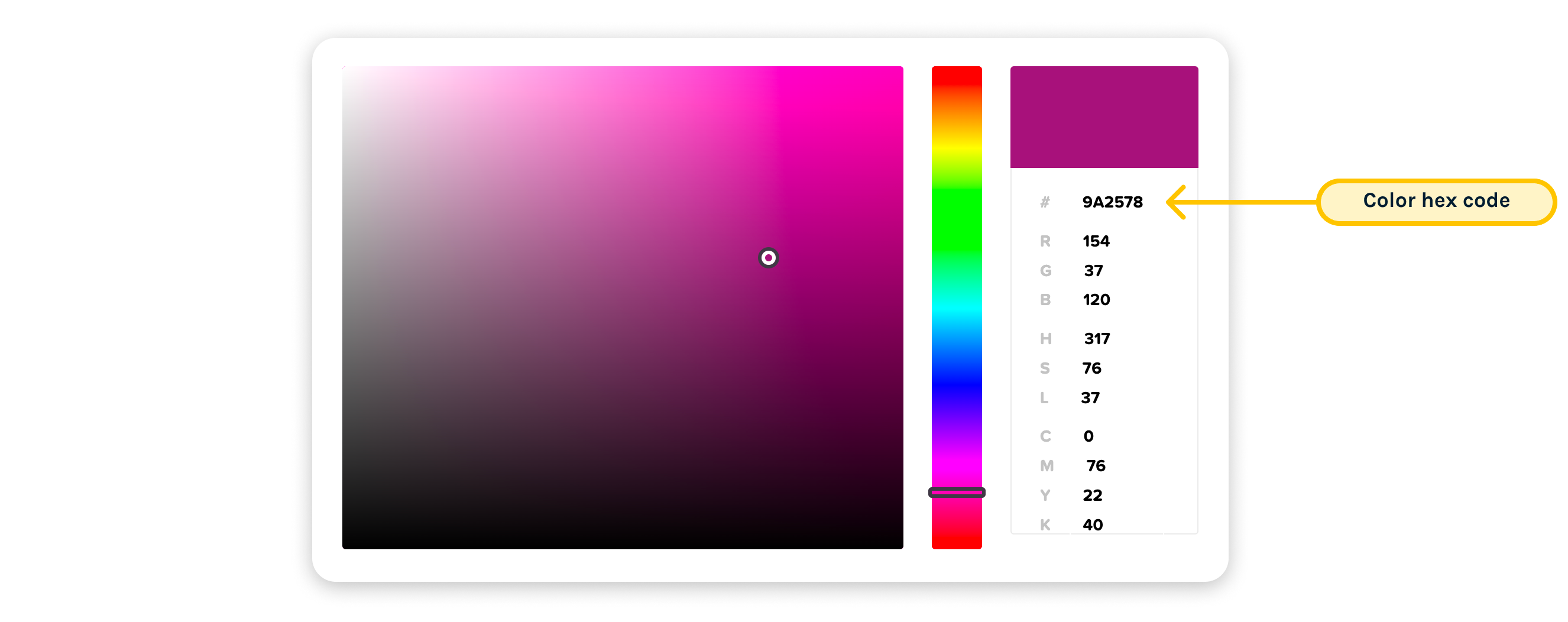The height and width of the screenshot is (622, 1568).
Task: Click the hue slider handle on the rainbow bar
Action: [956, 493]
